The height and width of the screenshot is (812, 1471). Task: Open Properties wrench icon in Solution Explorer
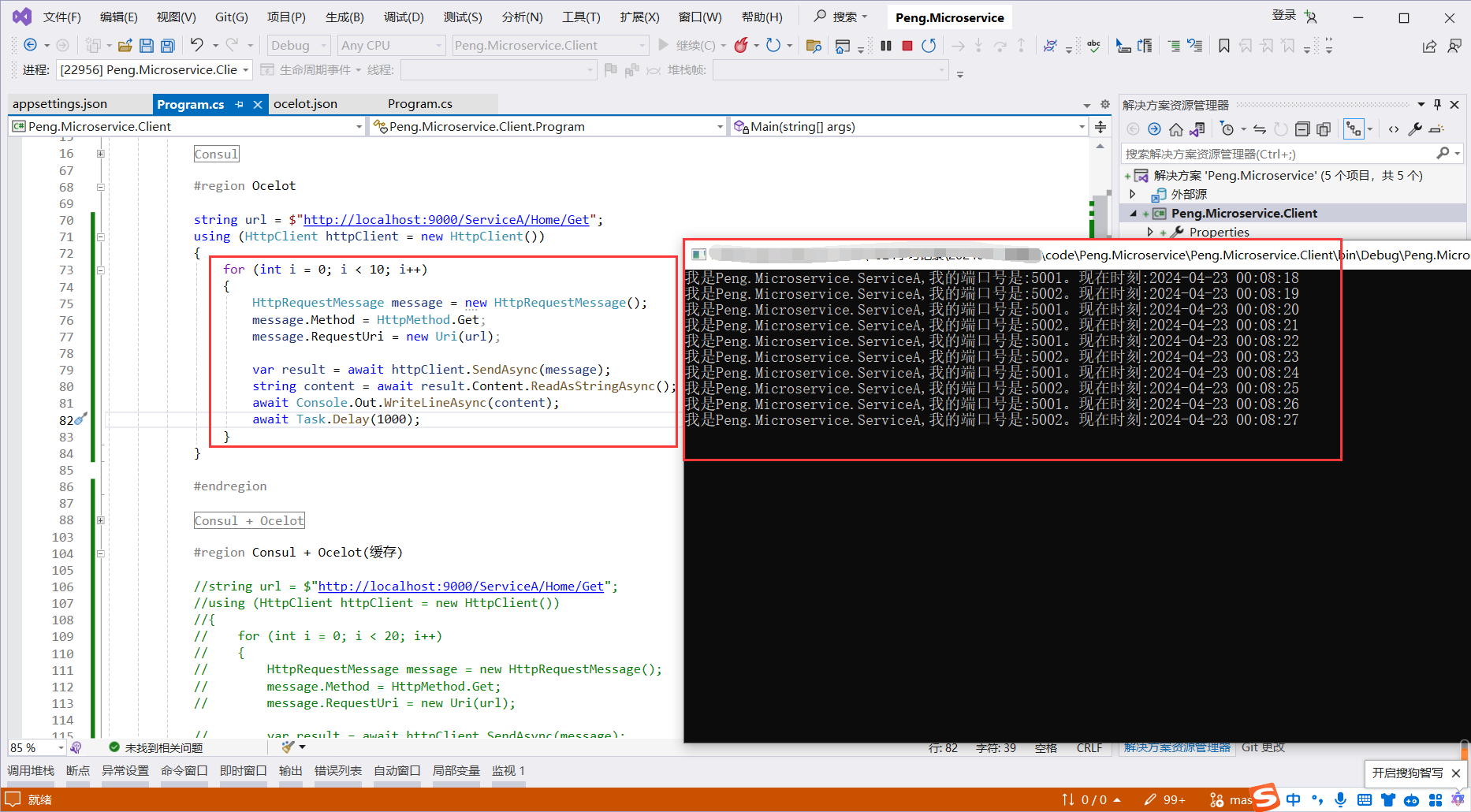click(1415, 129)
